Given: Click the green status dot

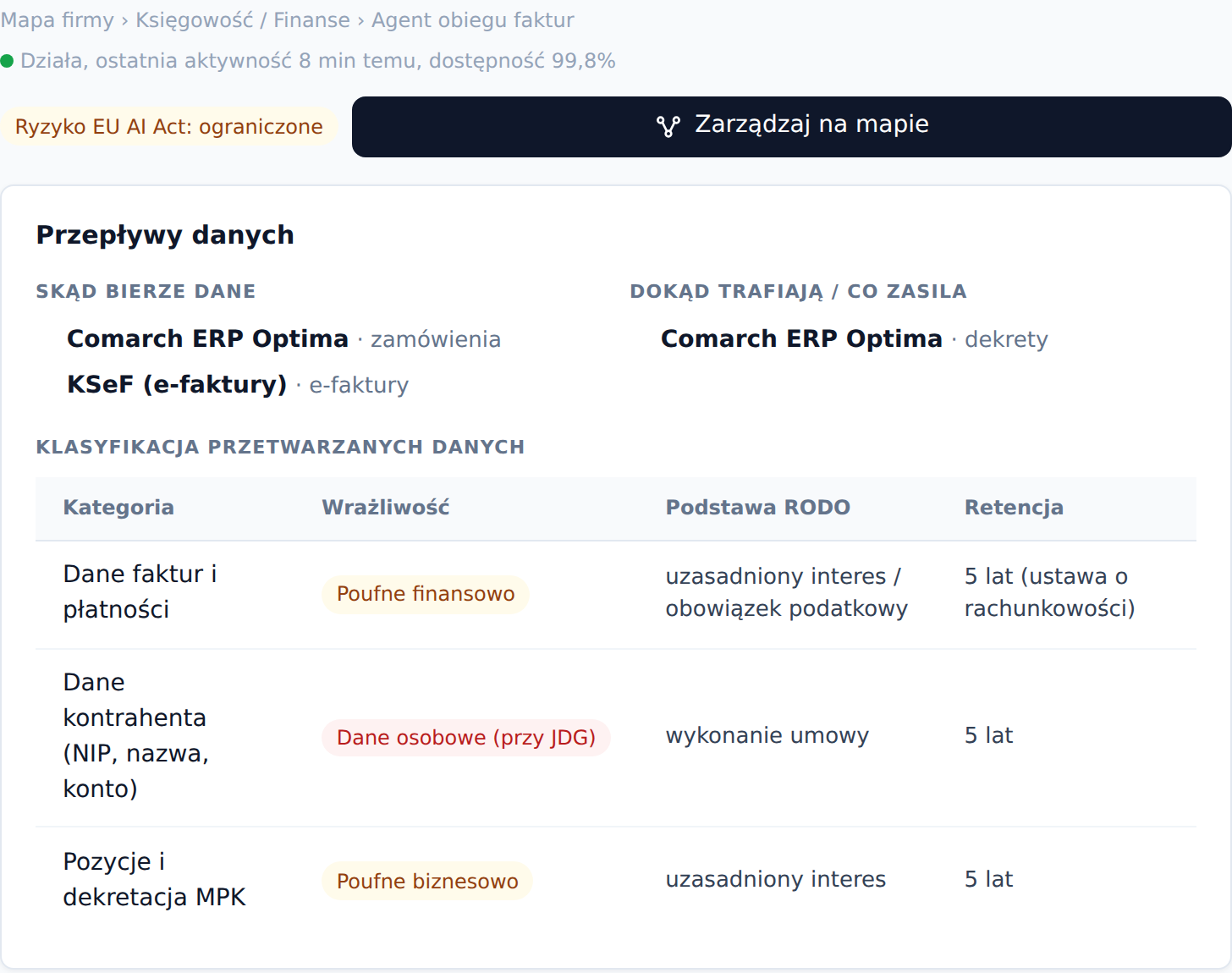Looking at the screenshot, I should [8, 61].
